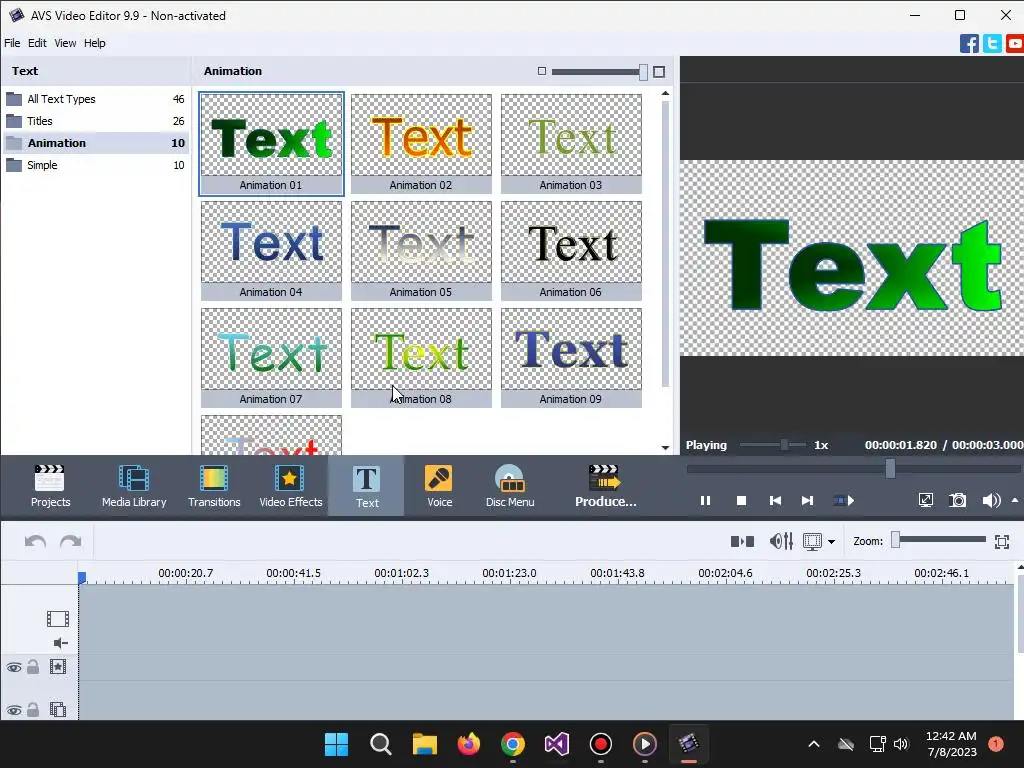
Task: Open the View menu
Action: pos(65,43)
